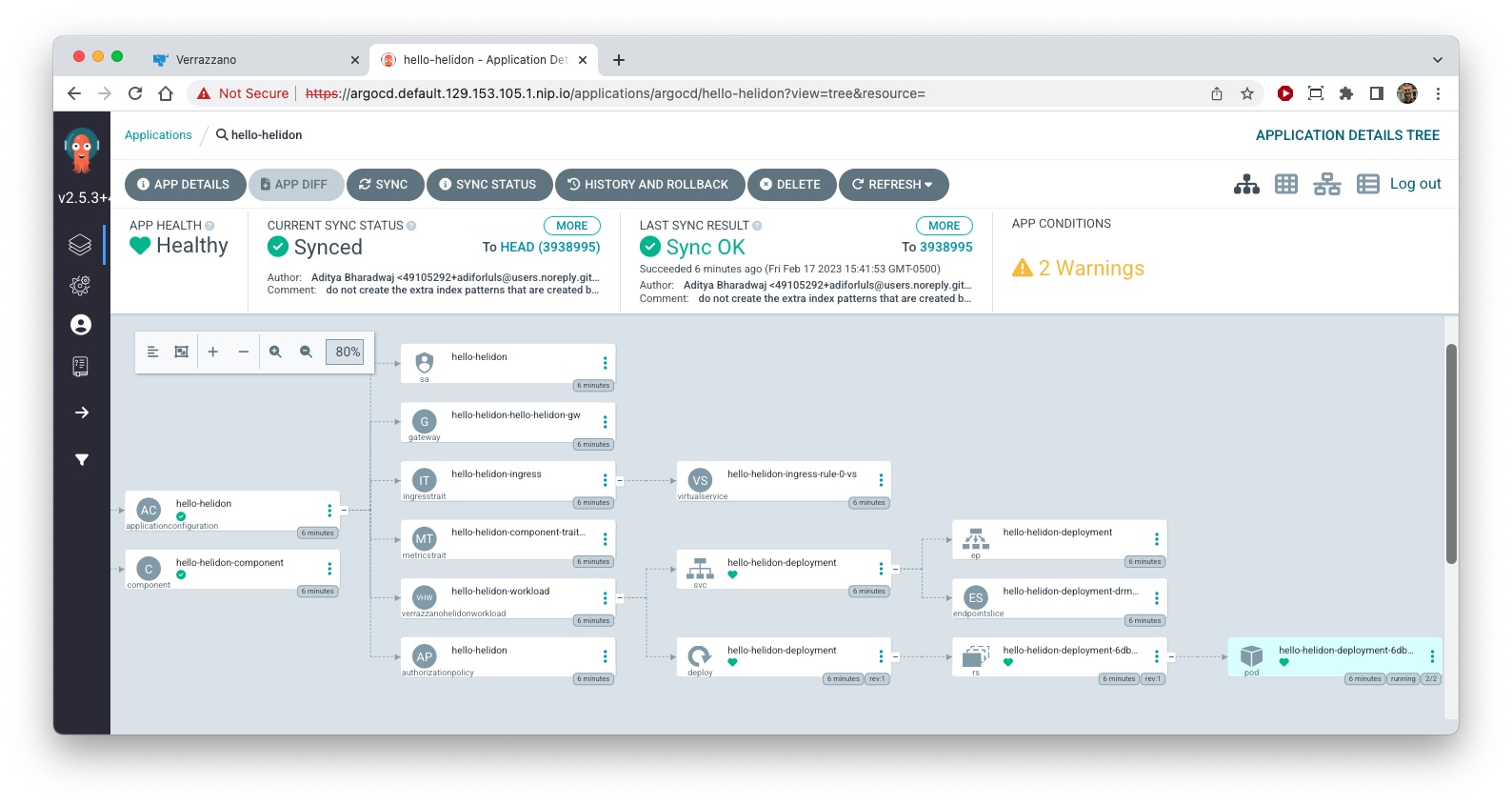Switch to pods grid view icon

tap(1286, 184)
